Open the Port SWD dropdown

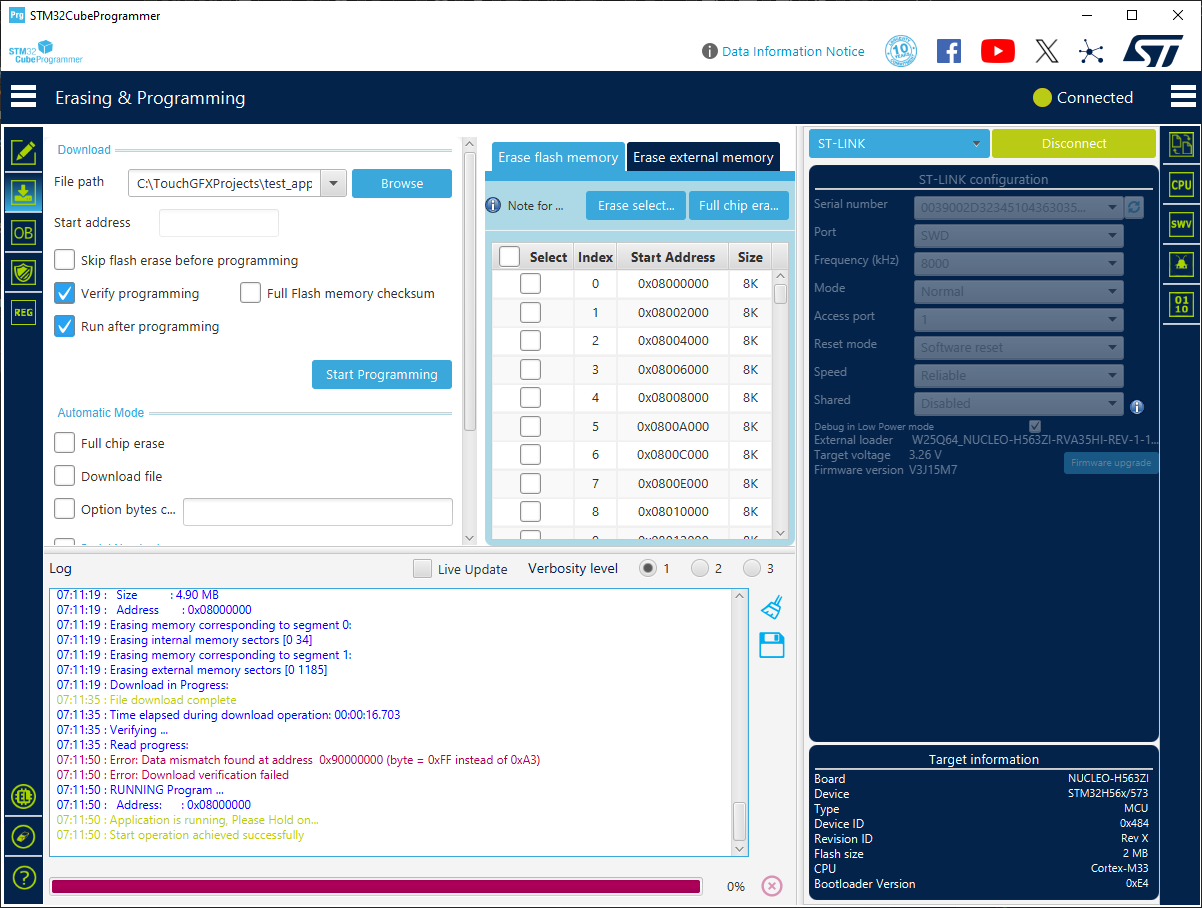tap(1018, 235)
